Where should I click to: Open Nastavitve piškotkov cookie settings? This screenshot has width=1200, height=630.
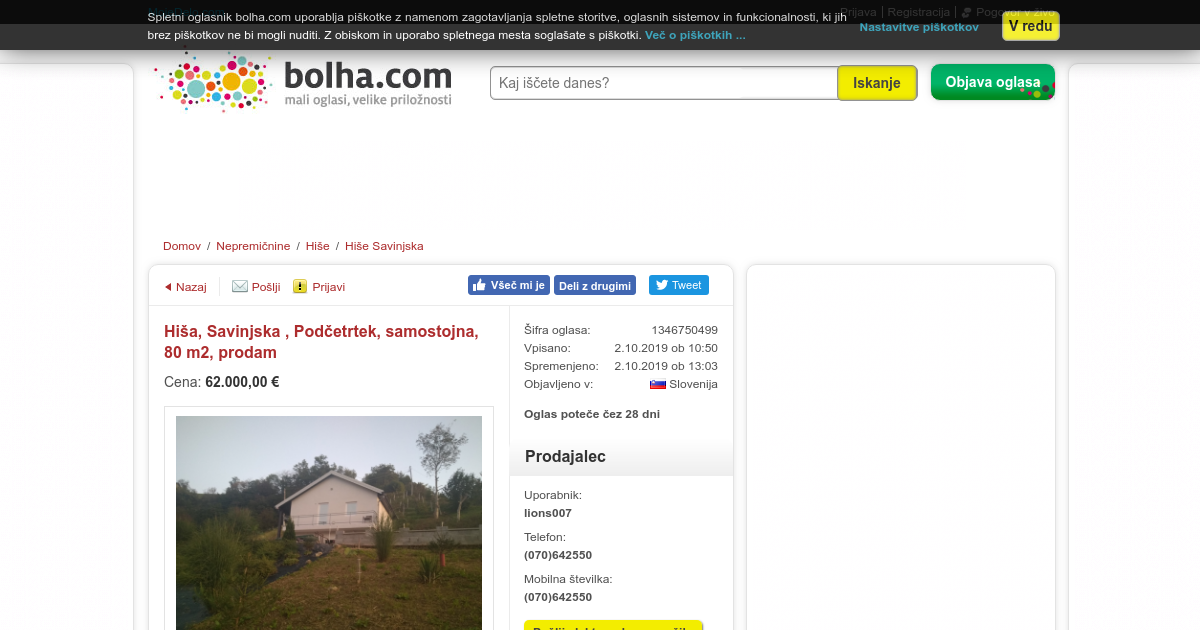[x=919, y=27]
